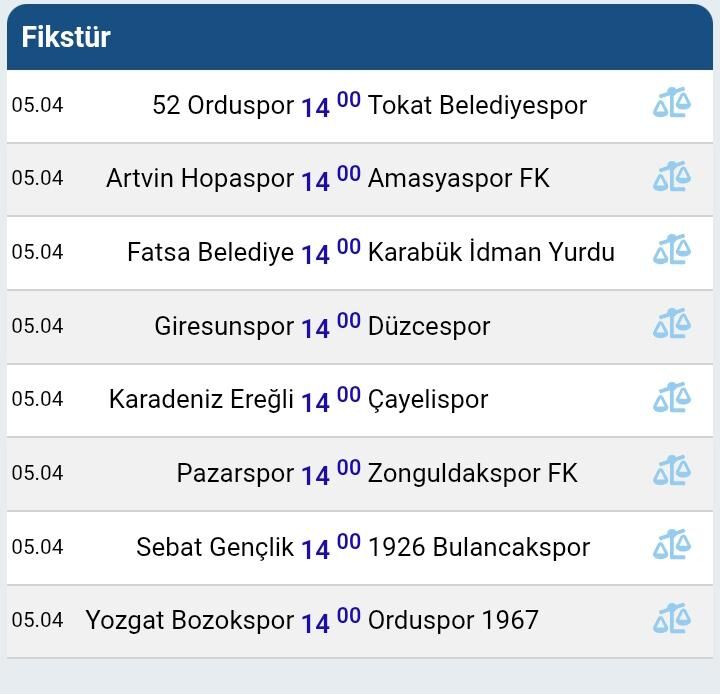Open comparison scales icon for 52 Orduspor match
The width and height of the screenshot is (720, 694).
672,103
